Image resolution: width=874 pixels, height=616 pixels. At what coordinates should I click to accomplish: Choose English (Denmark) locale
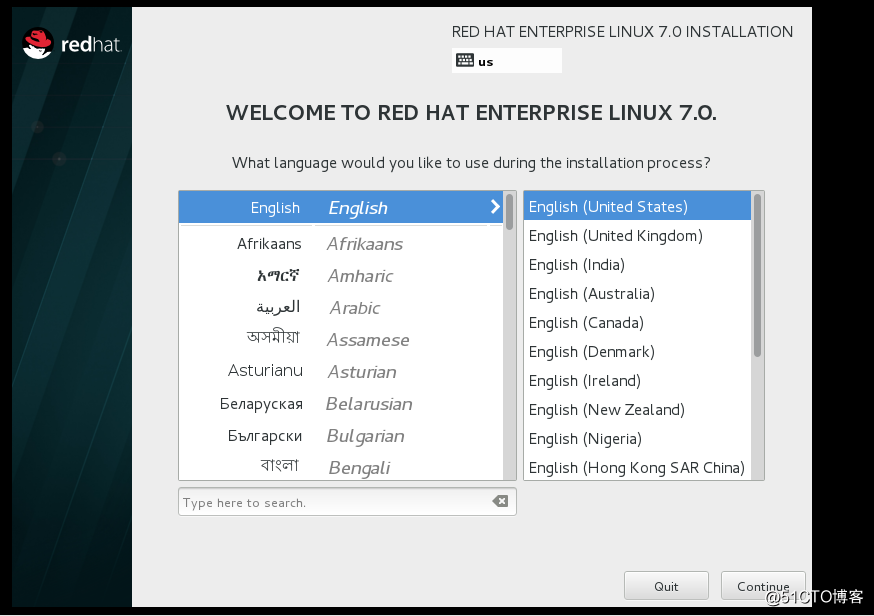(638, 351)
